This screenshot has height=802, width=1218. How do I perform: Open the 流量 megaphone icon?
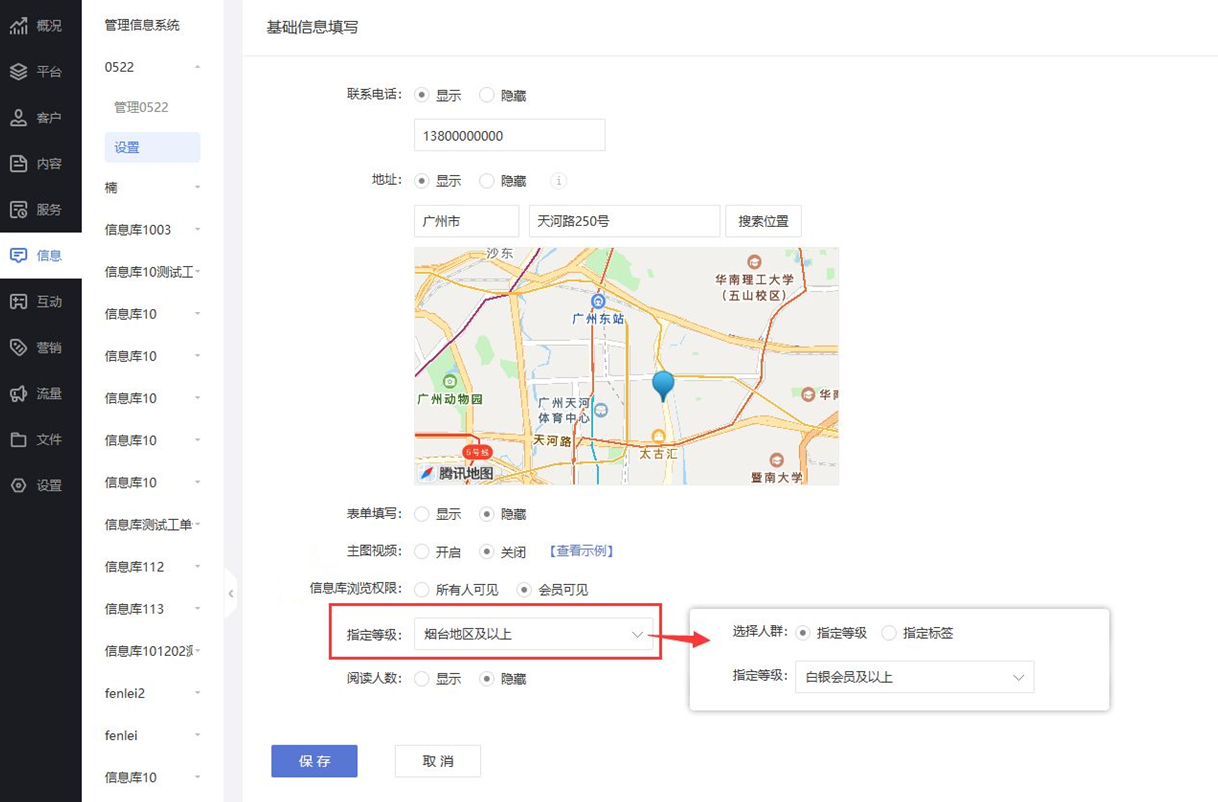click(x=18, y=394)
